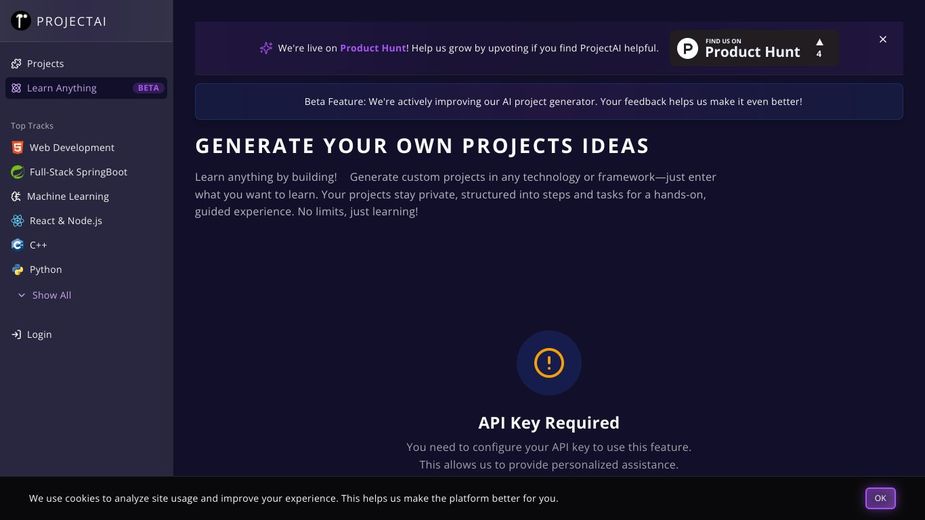Click the Python logo icon
The width and height of the screenshot is (925, 520).
click(17, 270)
